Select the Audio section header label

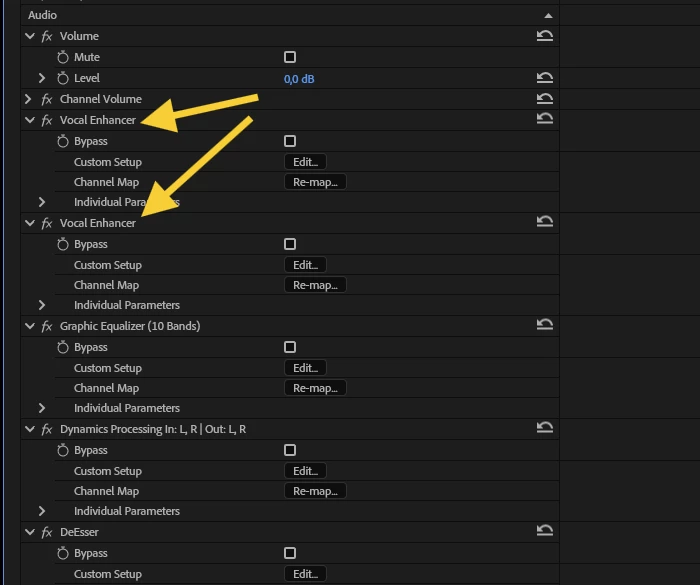[x=42, y=15]
